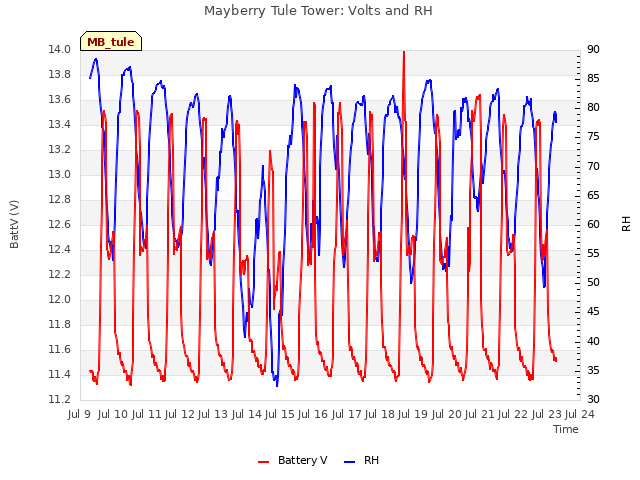Click the 60 right axis tick label
Viewport: 640px width, 480px height.
pos(593,224)
